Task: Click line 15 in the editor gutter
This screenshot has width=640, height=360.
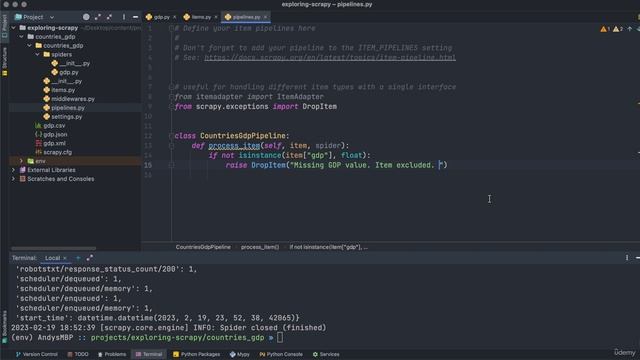Action: 148,165
